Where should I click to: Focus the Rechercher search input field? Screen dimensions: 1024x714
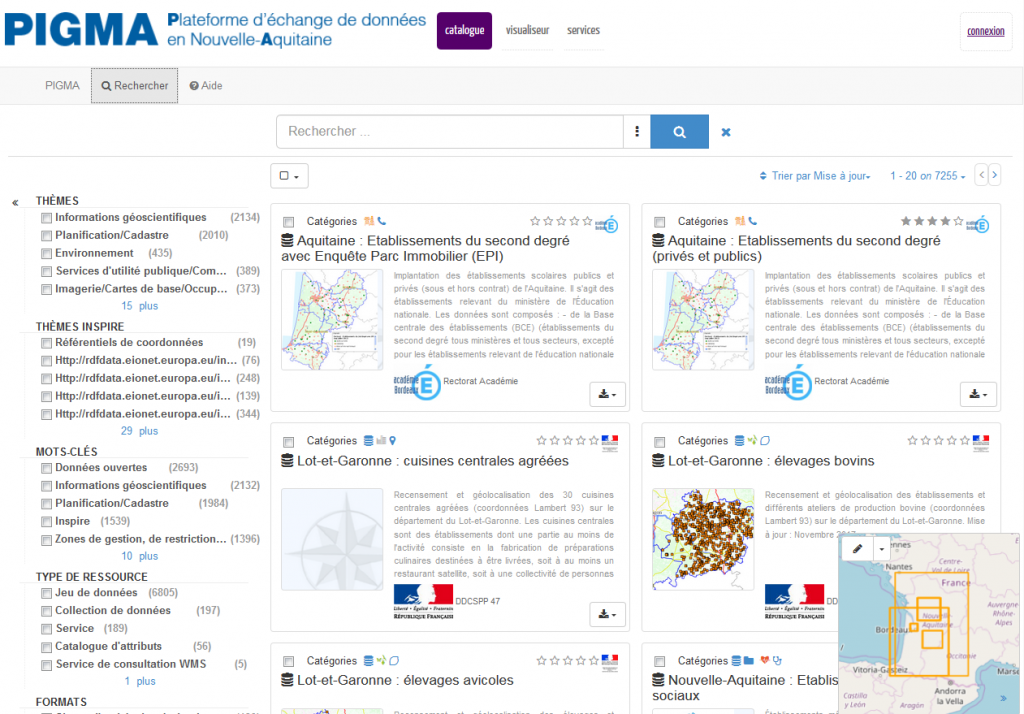450,132
